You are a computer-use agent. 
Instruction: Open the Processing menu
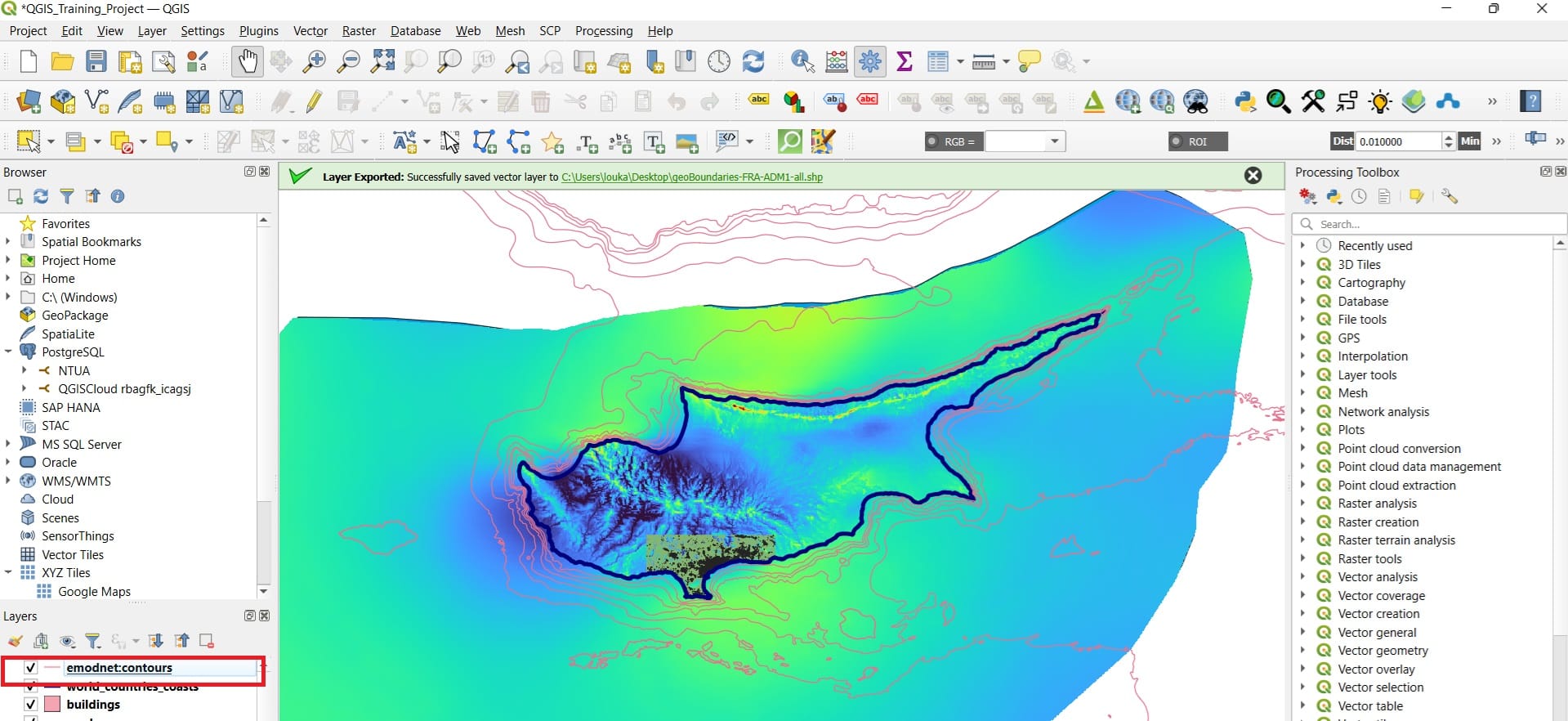pos(603,31)
